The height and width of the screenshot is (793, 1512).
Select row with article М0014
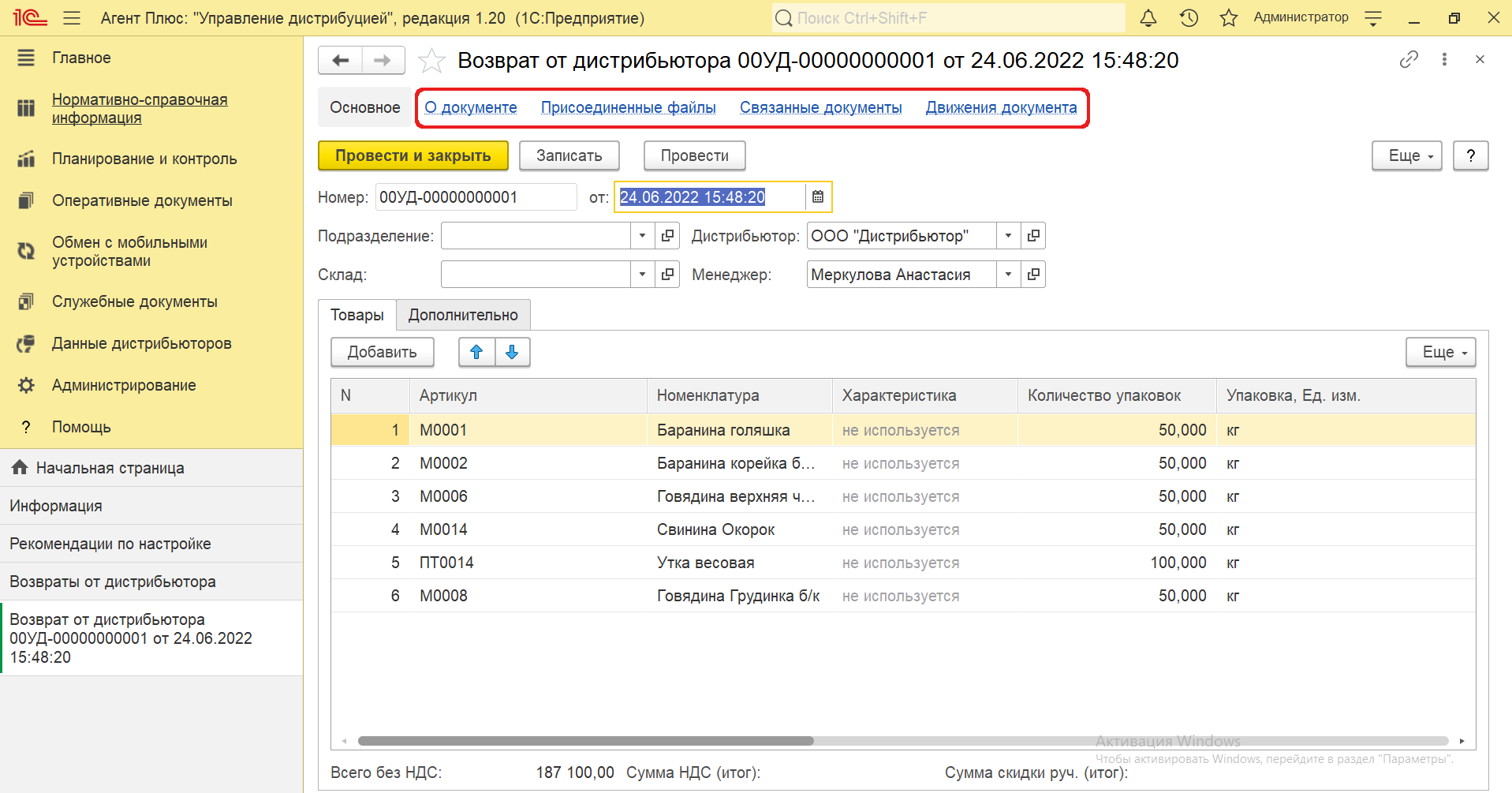click(903, 529)
